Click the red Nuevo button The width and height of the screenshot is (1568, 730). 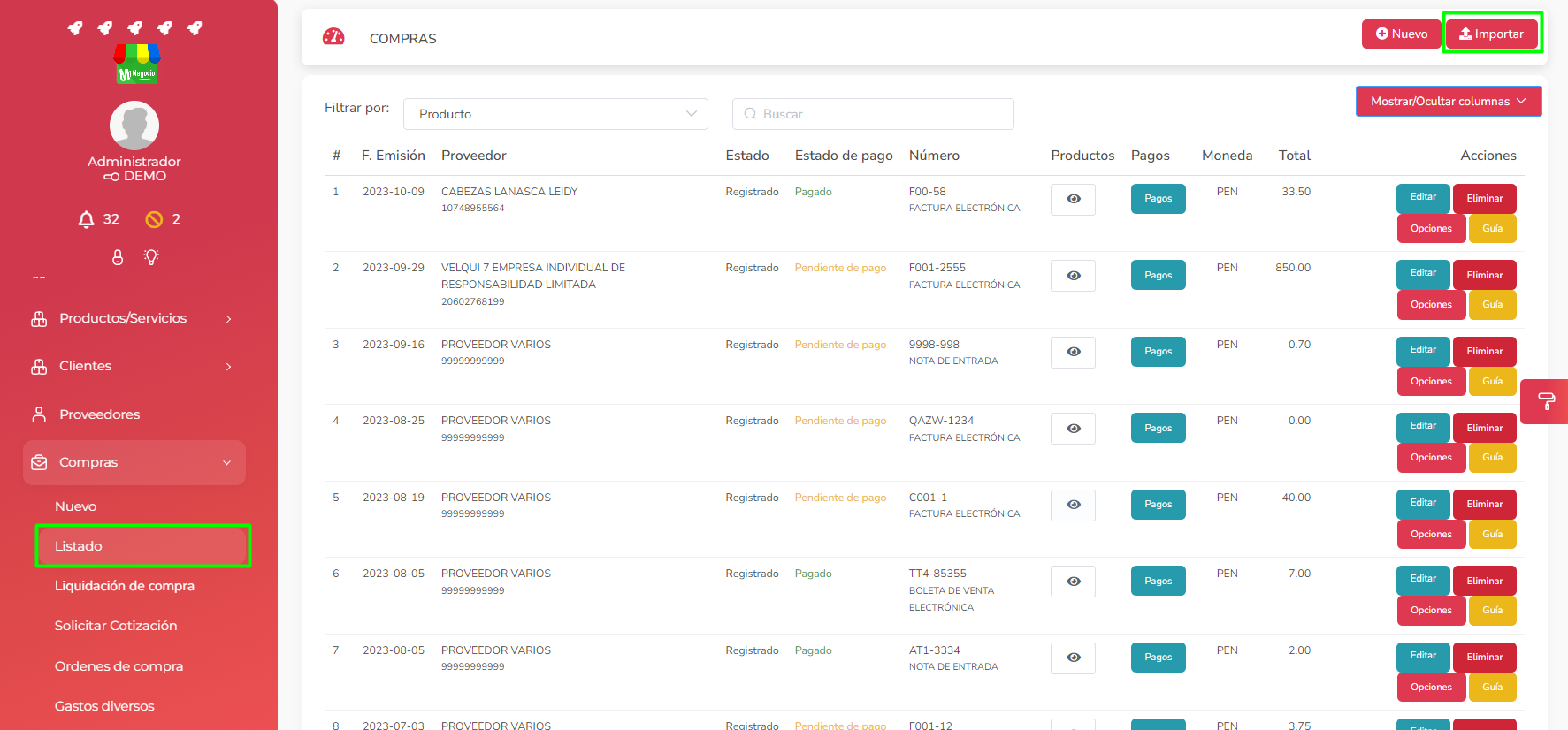(x=1402, y=34)
